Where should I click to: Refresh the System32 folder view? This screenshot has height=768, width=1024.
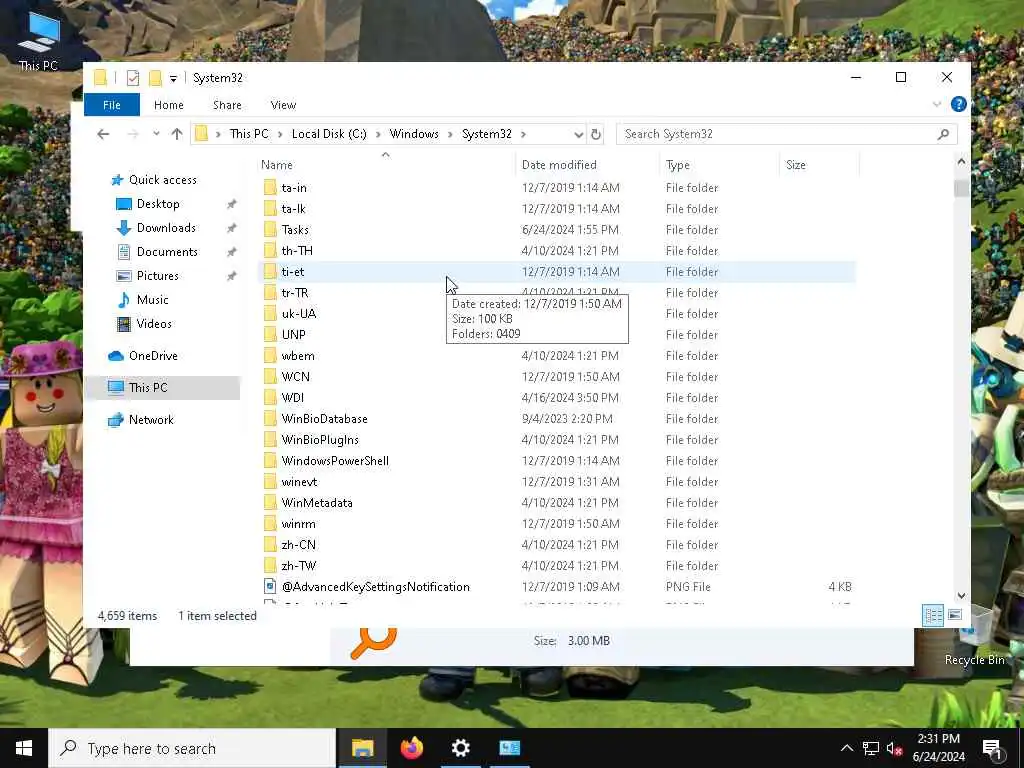[x=596, y=135]
